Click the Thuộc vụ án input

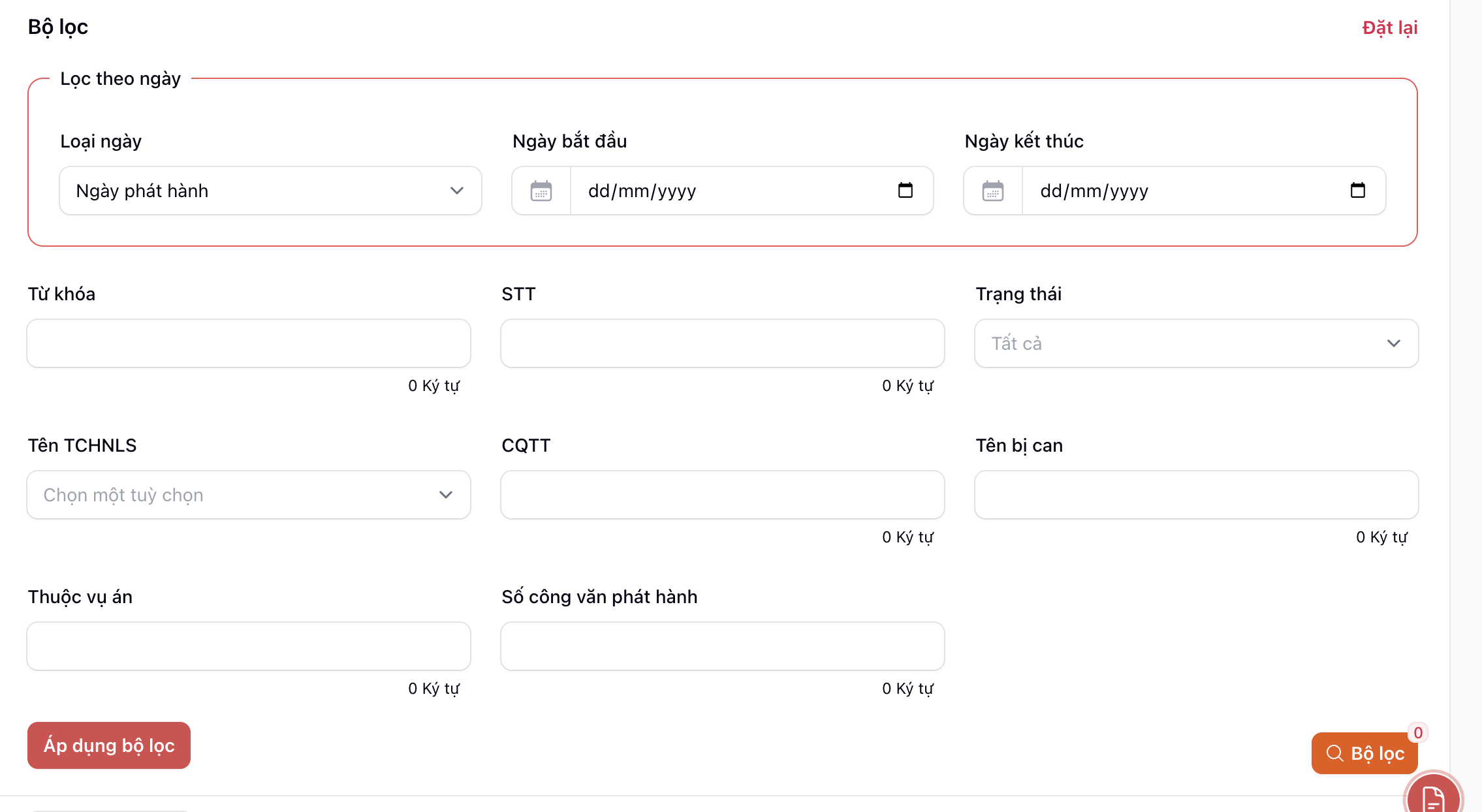coord(248,646)
